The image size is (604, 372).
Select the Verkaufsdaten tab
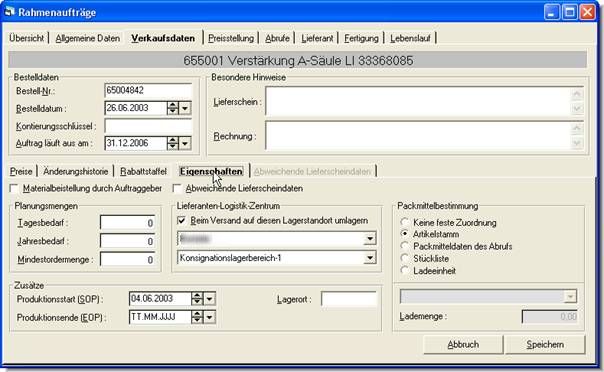click(163, 38)
